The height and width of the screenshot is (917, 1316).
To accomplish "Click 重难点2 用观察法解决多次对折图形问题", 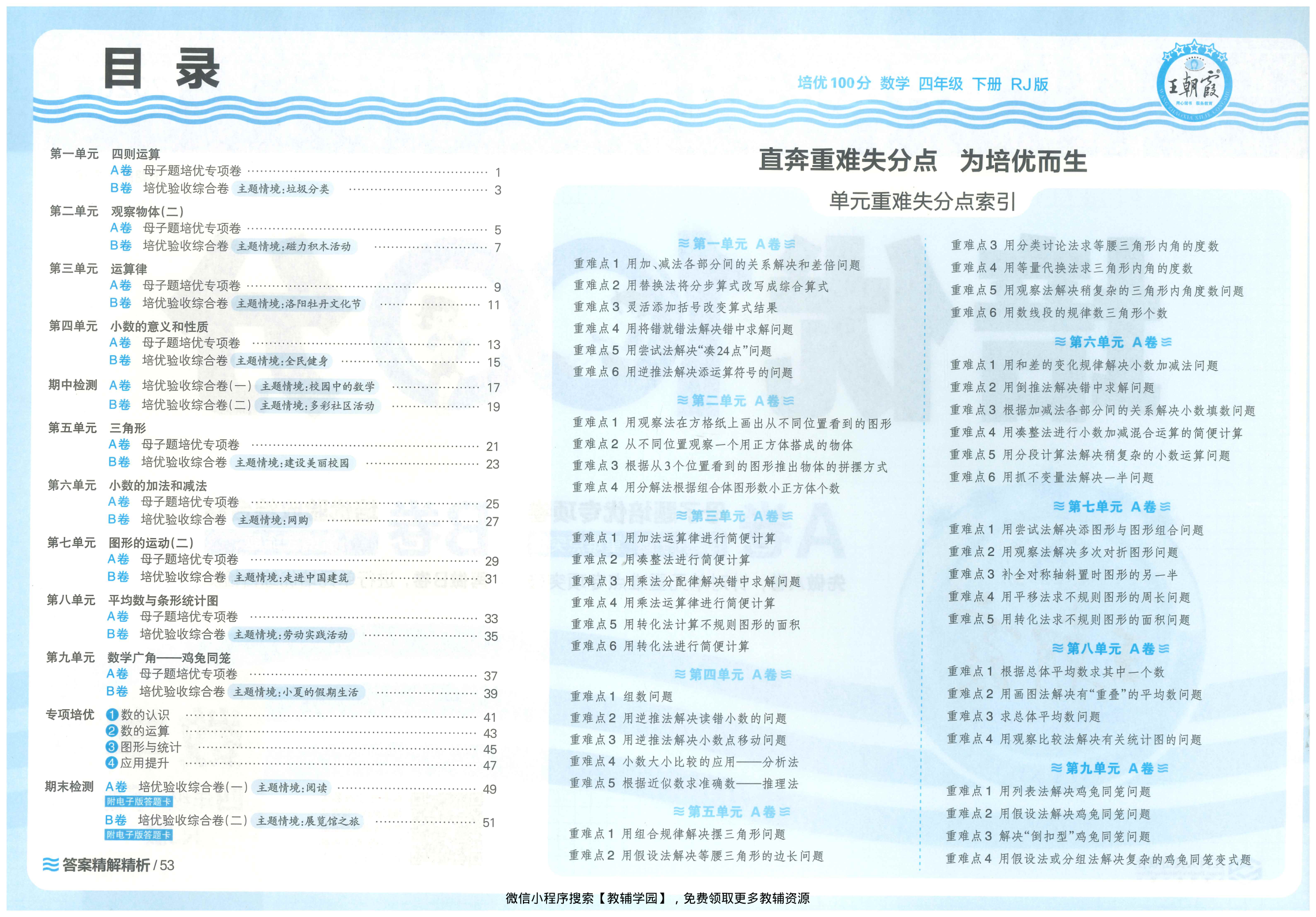I will (x=1063, y=552).
